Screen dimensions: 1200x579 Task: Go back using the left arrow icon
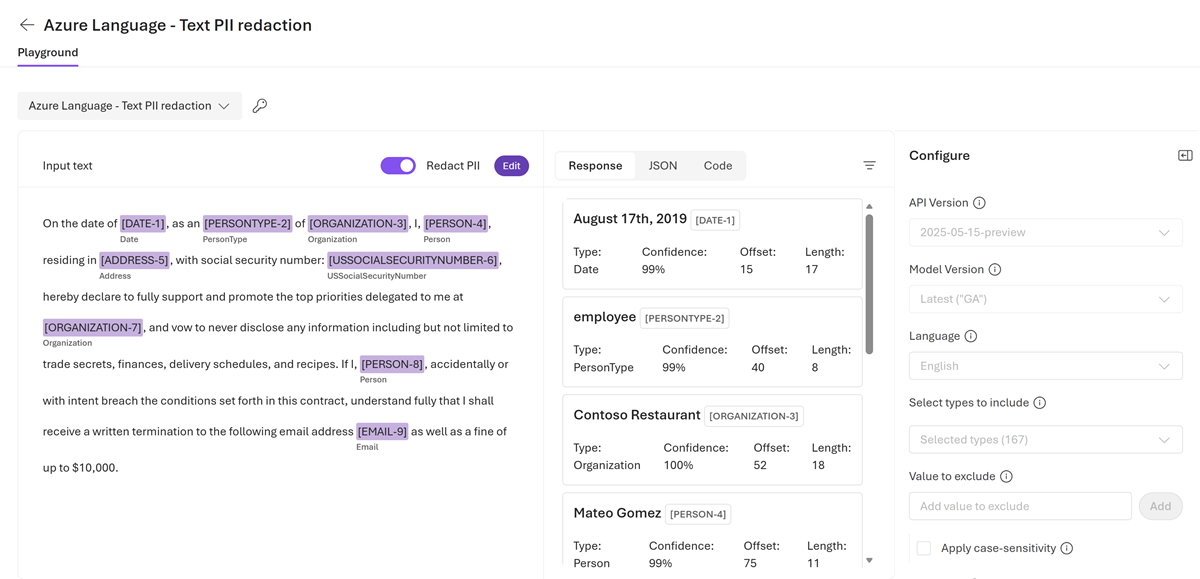[27, 25]
